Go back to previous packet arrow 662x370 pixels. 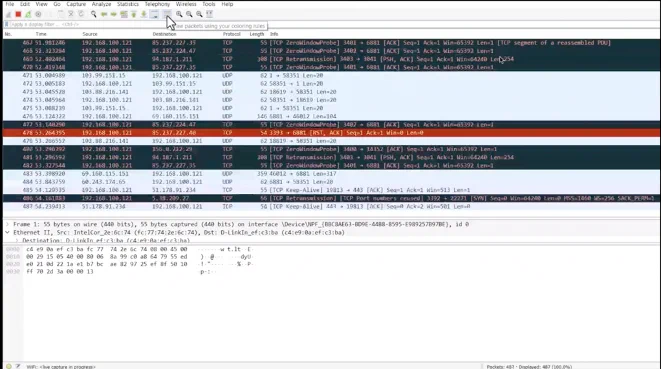(x=103, y=14)
